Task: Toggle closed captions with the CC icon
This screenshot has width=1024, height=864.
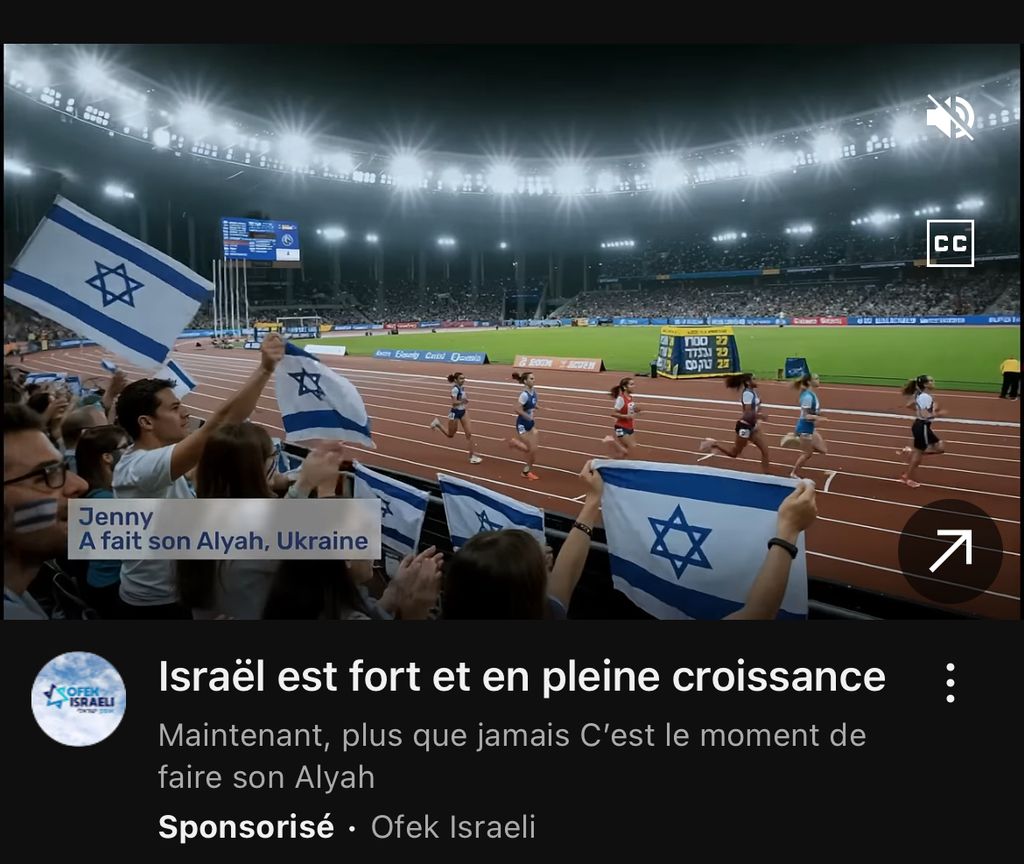Action: coord(950,243)
